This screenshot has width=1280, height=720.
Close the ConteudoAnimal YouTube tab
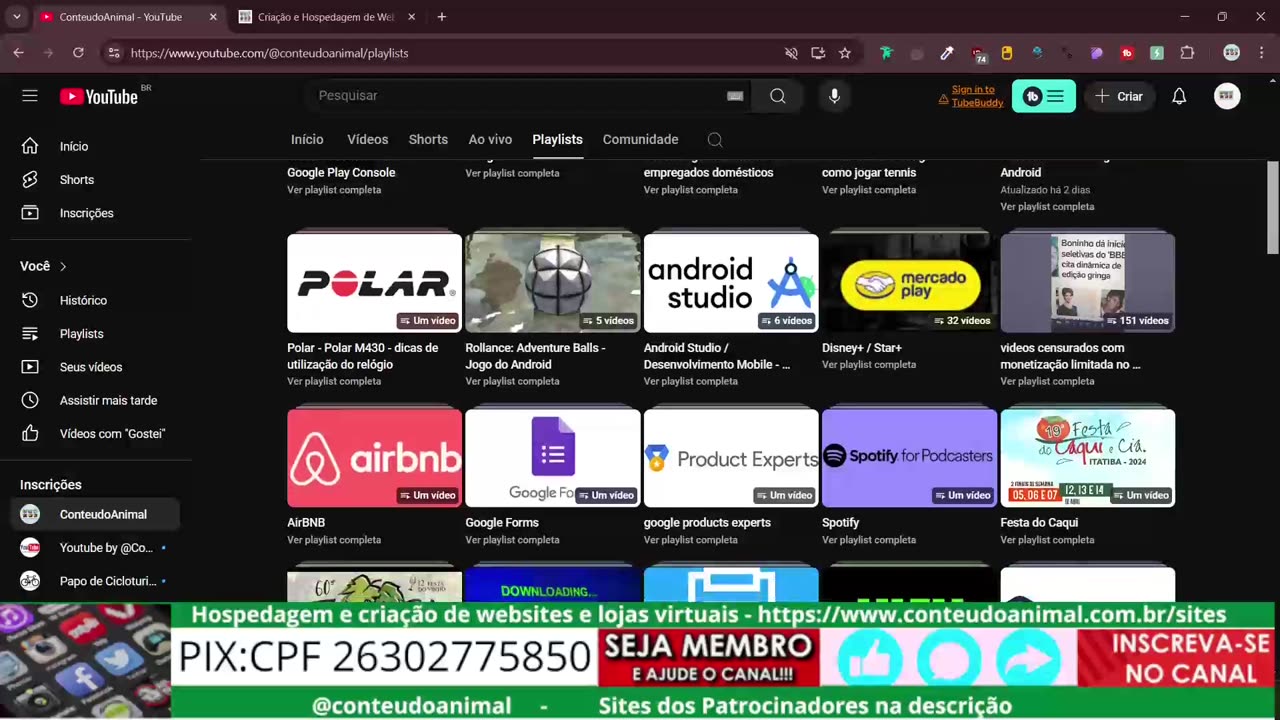point(213,17)
